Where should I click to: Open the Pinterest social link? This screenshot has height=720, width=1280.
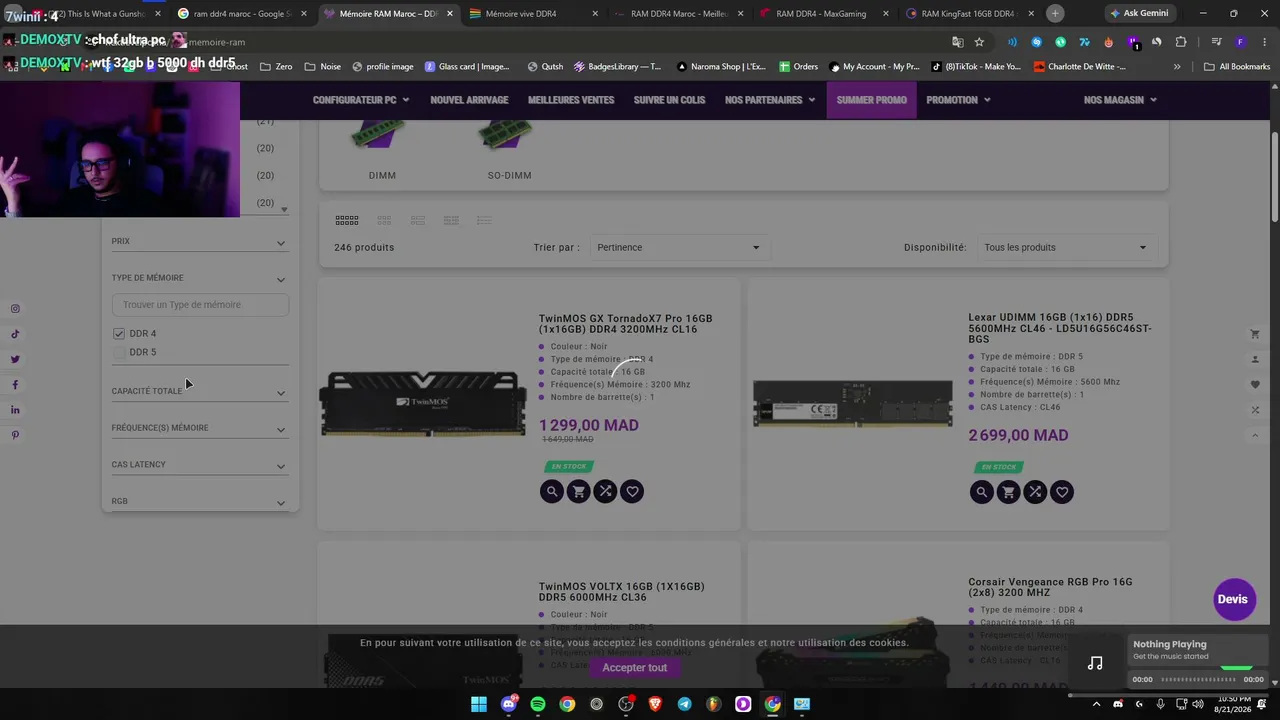pyautogui.click(x=15, y=435)
